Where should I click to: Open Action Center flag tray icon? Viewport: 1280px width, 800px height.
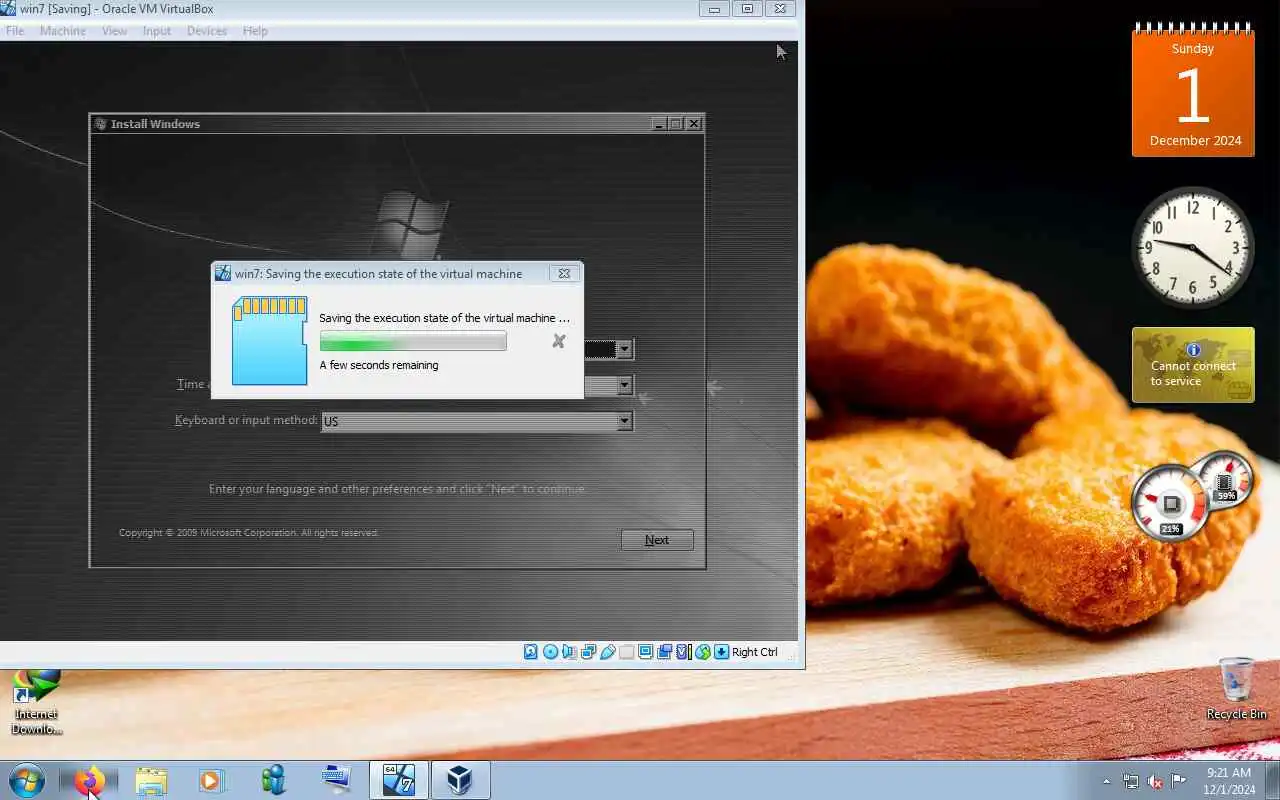1179,781
